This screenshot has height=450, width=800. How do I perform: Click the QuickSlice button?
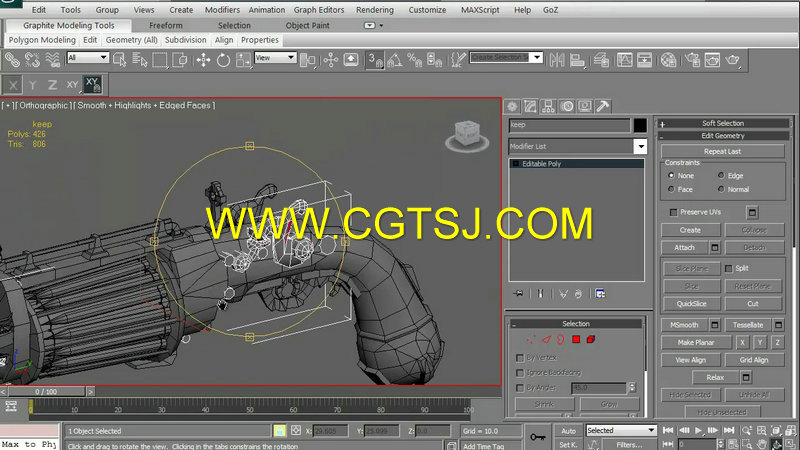[691, 304]
